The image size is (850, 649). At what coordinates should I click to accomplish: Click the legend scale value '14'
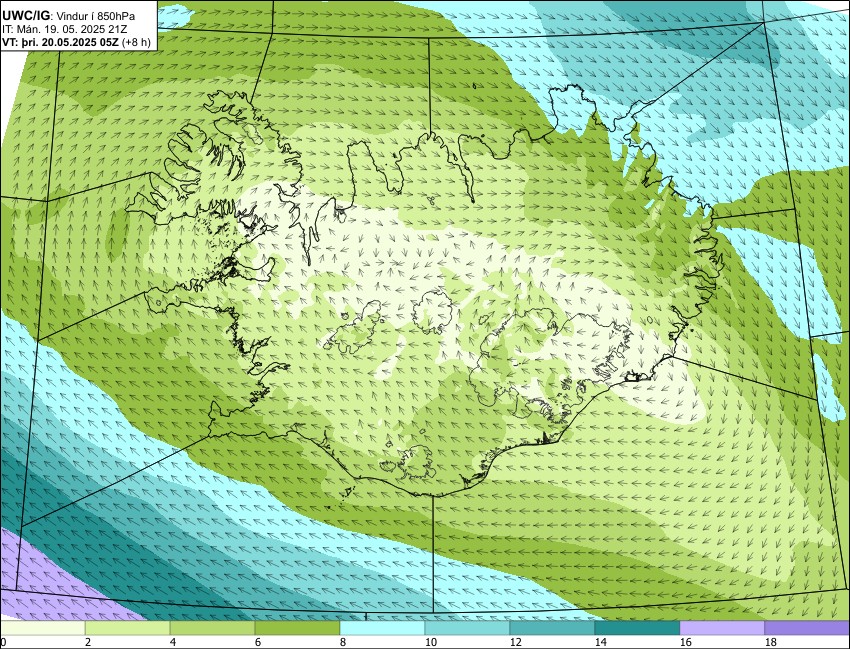(x=601, y=642)
